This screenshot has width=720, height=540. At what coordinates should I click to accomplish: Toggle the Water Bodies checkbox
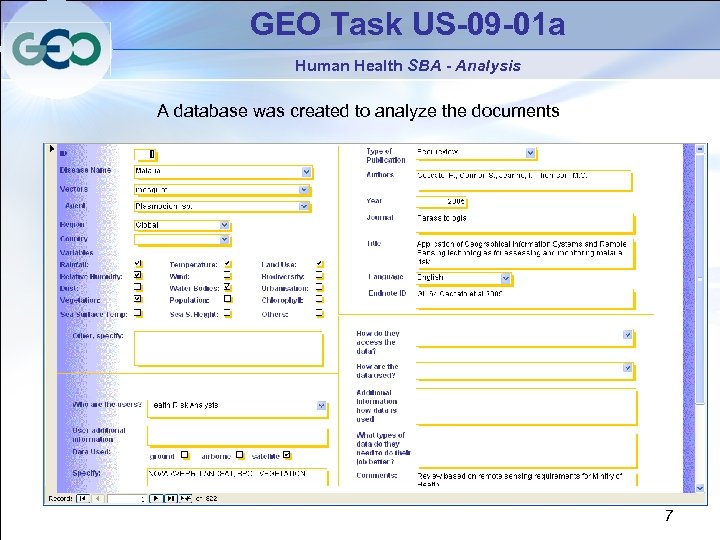coord(227,287)
